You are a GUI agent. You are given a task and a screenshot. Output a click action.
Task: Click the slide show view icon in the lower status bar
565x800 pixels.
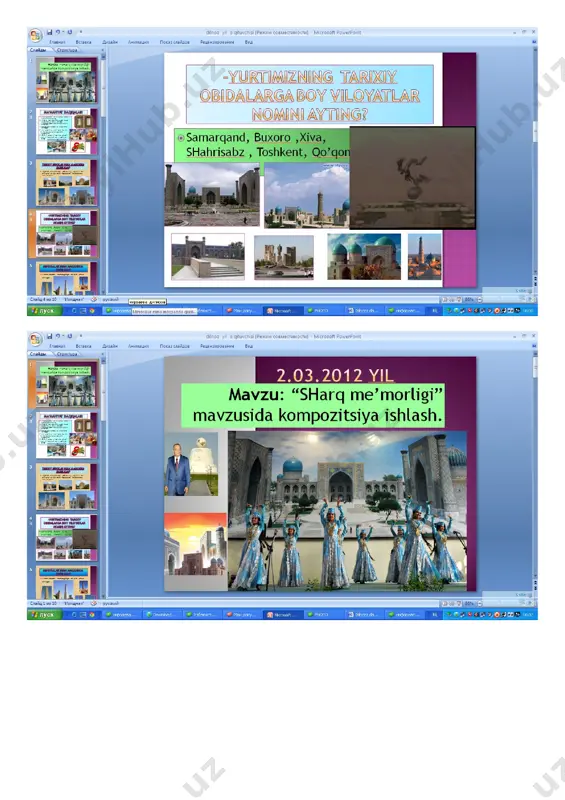tap(459, 604)
